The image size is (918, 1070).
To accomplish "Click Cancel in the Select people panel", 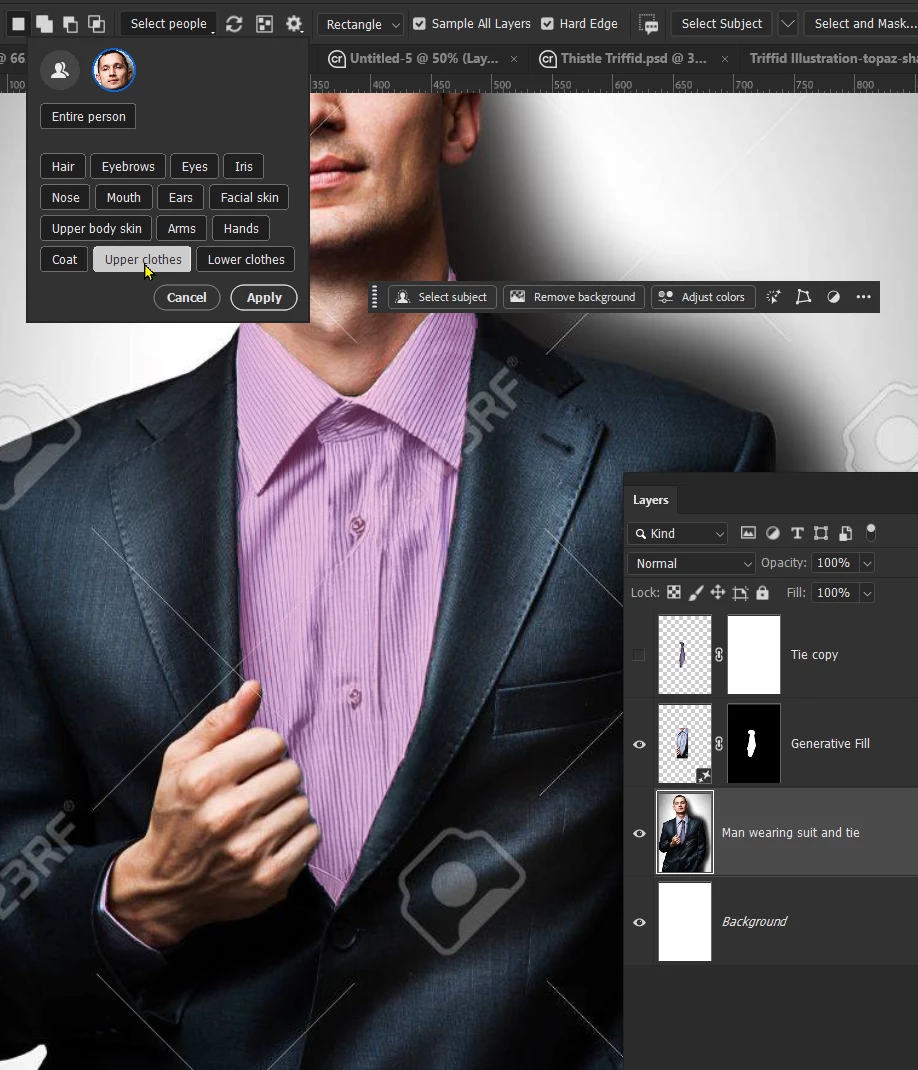I will click(186, 298).
